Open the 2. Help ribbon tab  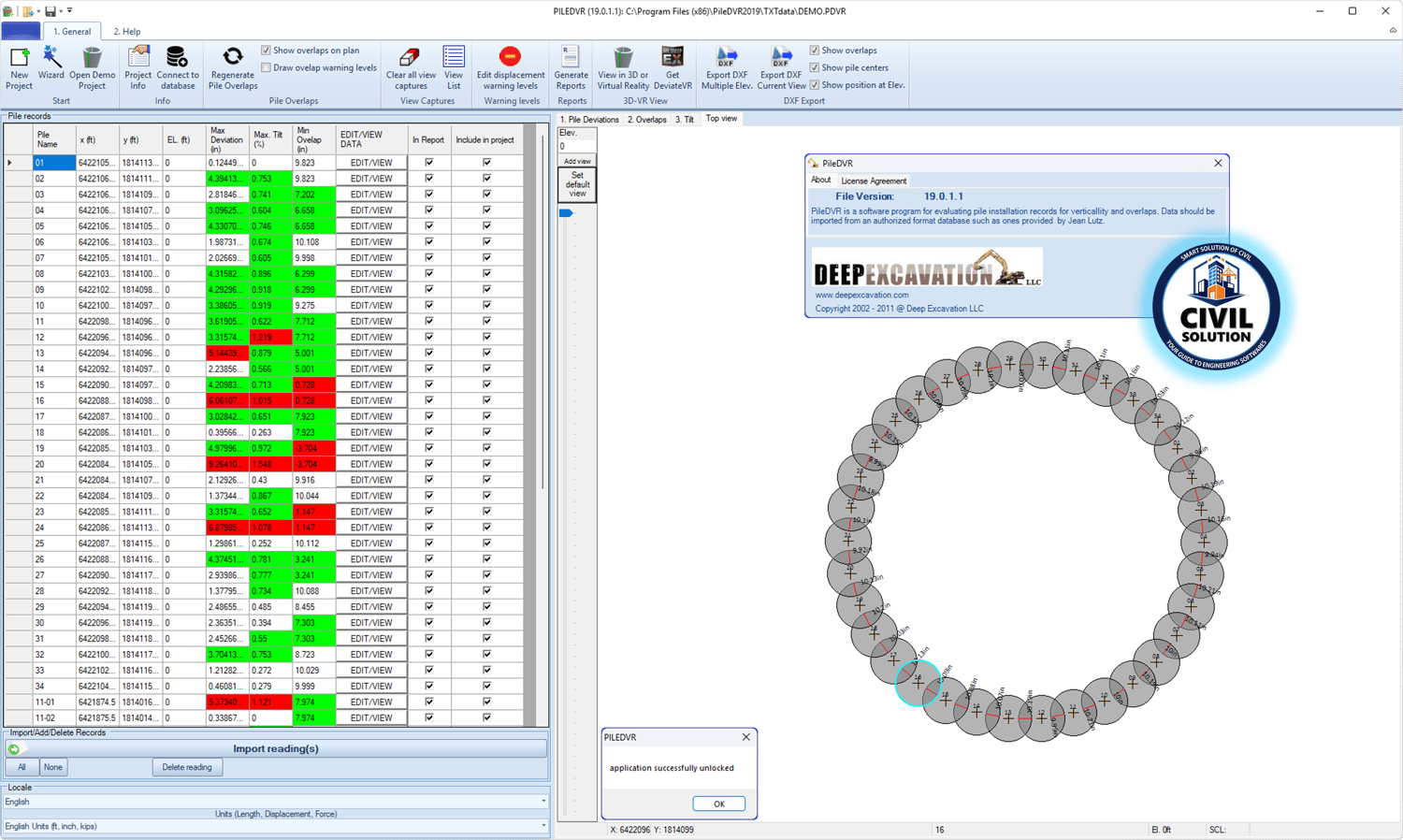coord(127,32)
